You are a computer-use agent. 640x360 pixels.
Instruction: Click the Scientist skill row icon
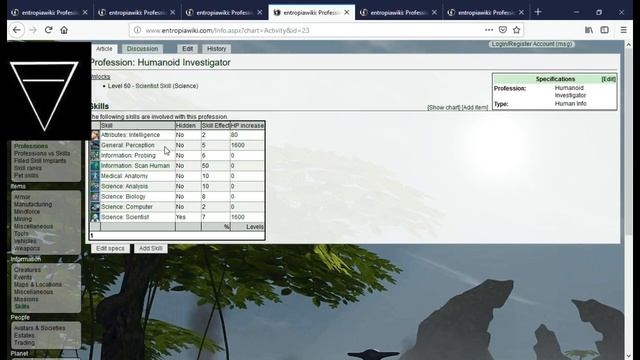click(x=95, y=217)
